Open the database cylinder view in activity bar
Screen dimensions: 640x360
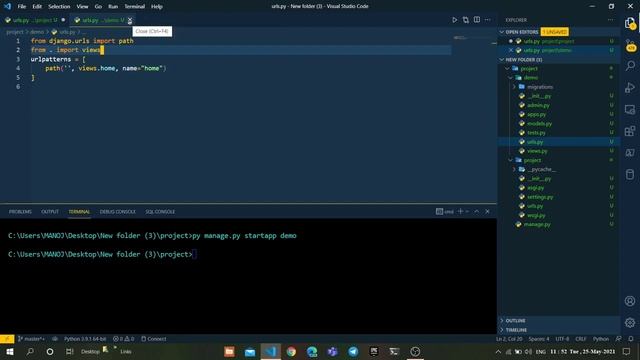[x=630, y=175]
